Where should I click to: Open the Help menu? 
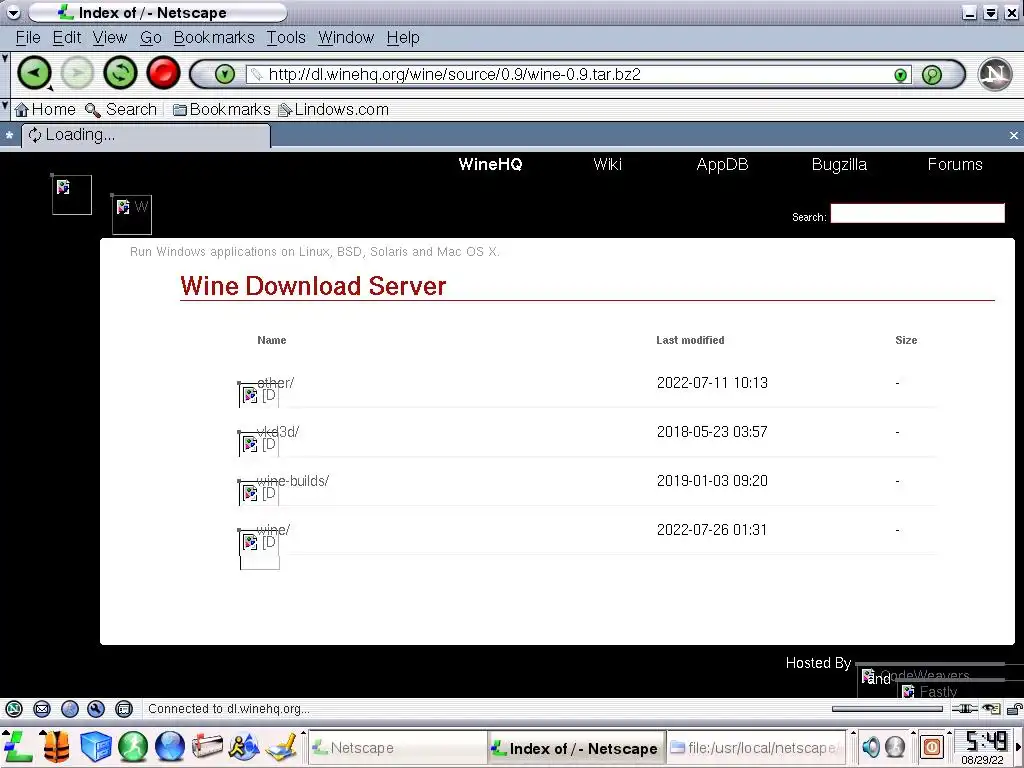[403, 38]
